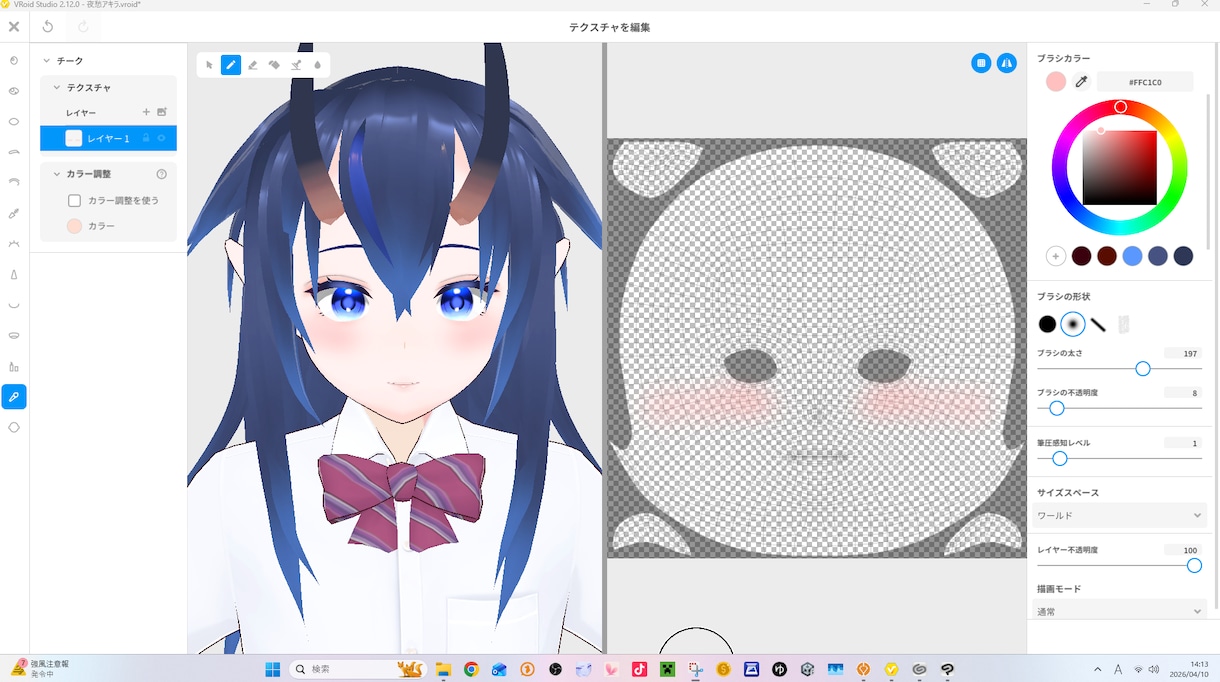This screenshot has height=682, width=1220.
Task: Open the ワールド size space dropdown
Action: click(x=1120, y=515)
